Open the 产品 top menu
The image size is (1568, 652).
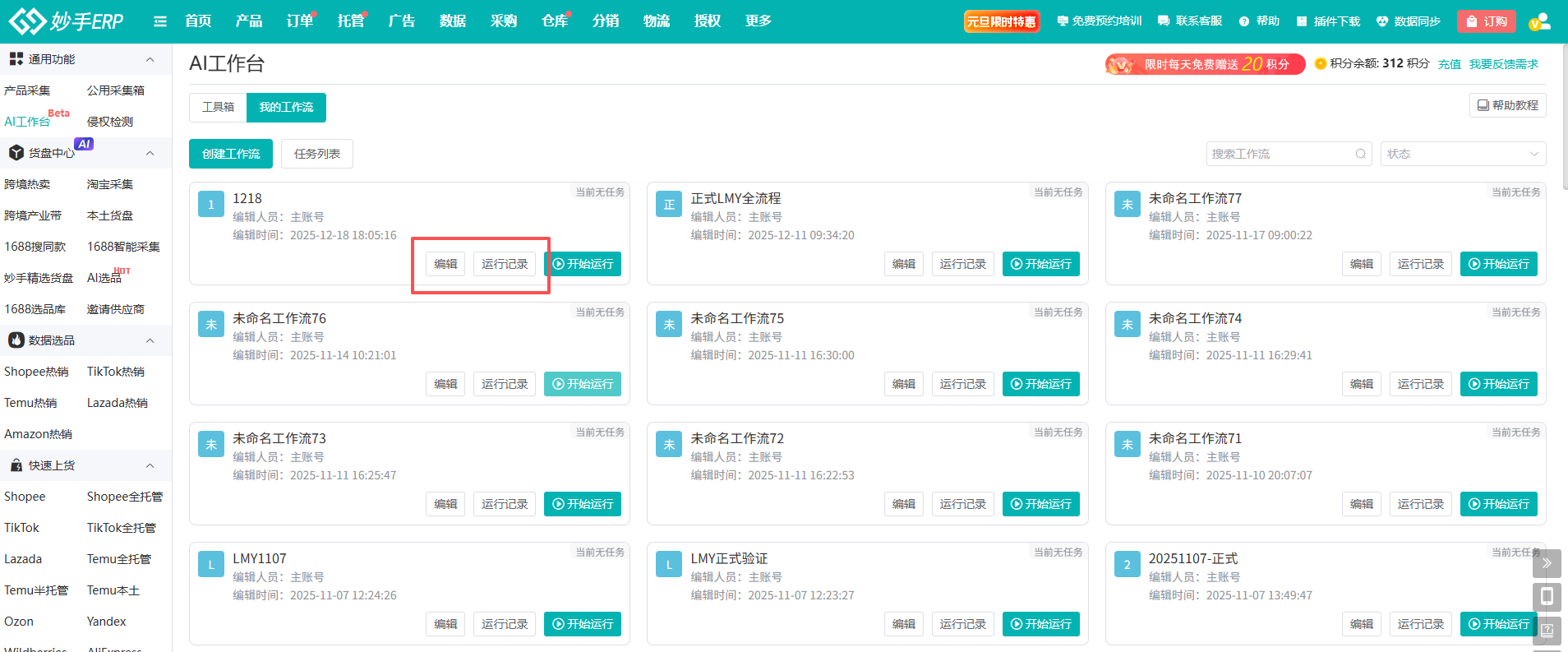tap(249, 21)
